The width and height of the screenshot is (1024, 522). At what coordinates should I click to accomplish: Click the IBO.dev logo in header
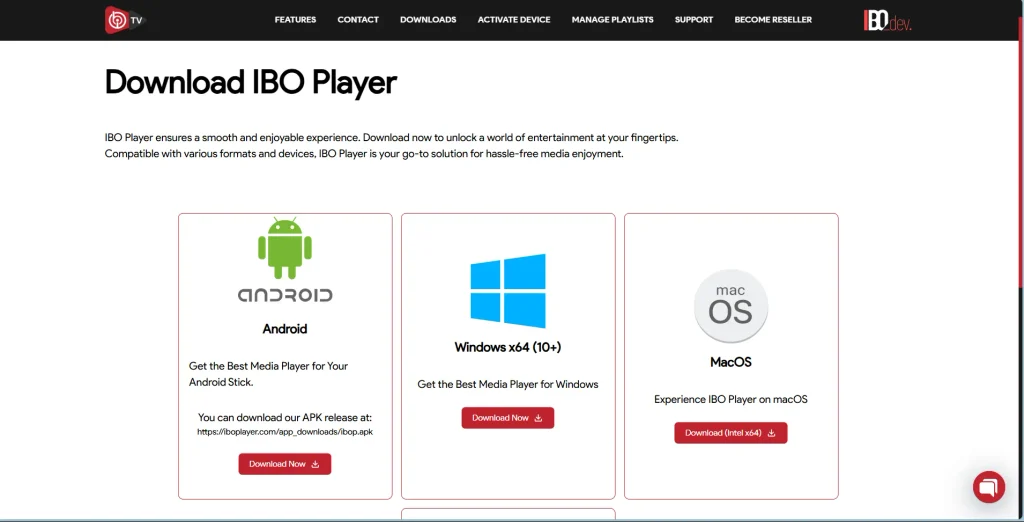pos(887,20)
